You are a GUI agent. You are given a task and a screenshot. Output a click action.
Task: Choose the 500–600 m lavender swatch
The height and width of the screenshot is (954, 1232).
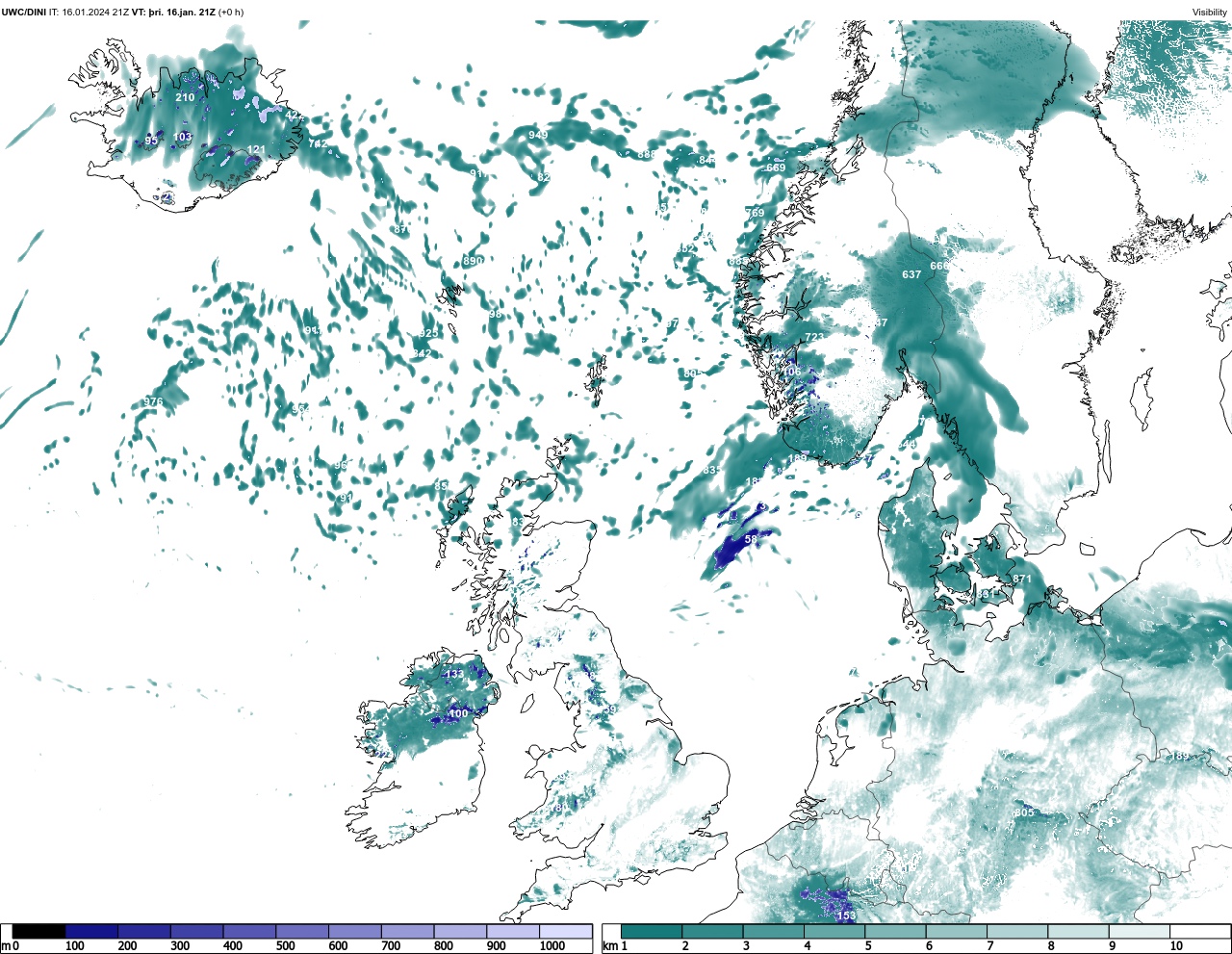[302, 931]
